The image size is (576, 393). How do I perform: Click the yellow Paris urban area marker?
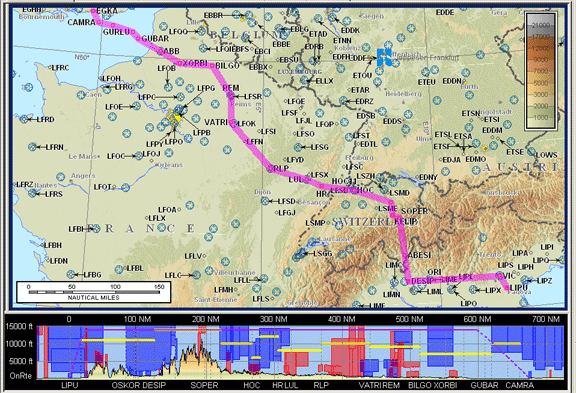tap(174, 119)
